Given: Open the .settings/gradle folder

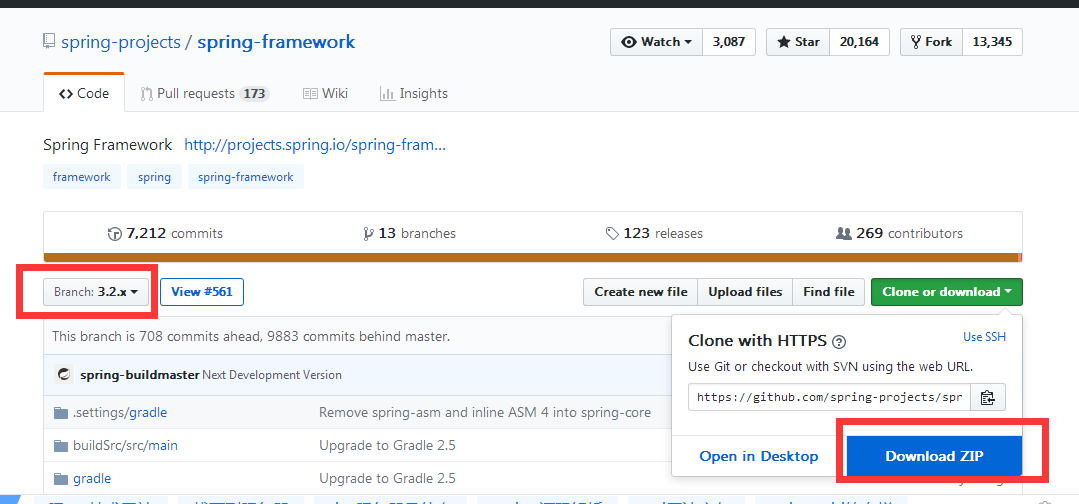Looking at the screenshot, I should click(x=120, y=412).
